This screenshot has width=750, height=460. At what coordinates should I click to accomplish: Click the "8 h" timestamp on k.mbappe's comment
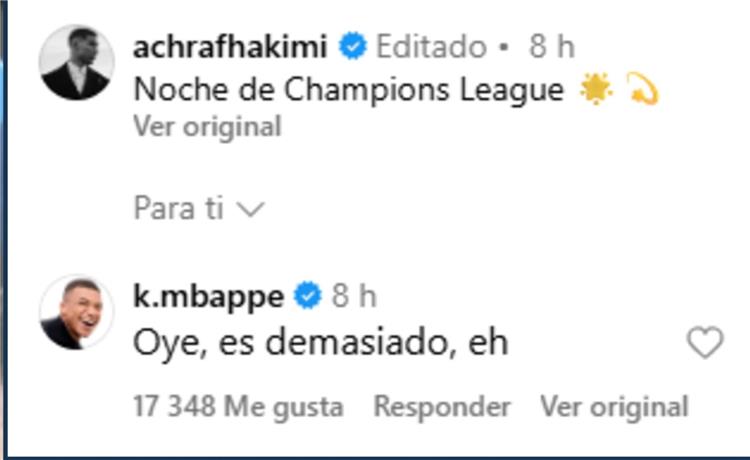(354, 296)
